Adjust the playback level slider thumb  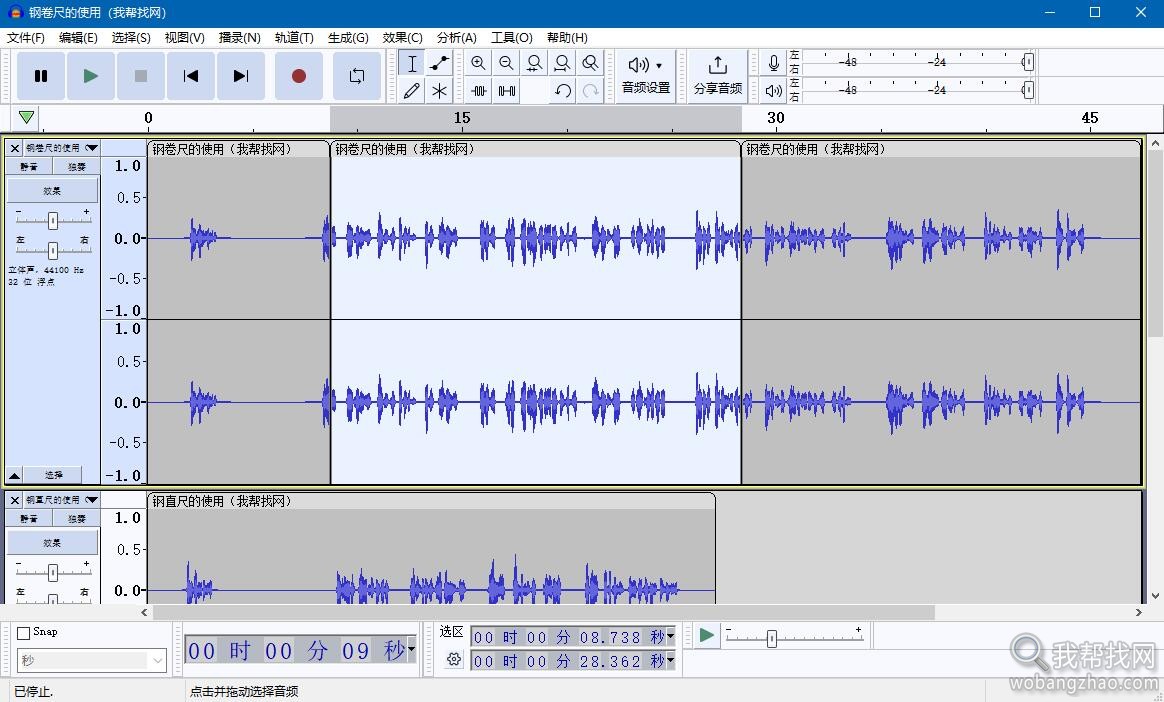coord(1028,90)
